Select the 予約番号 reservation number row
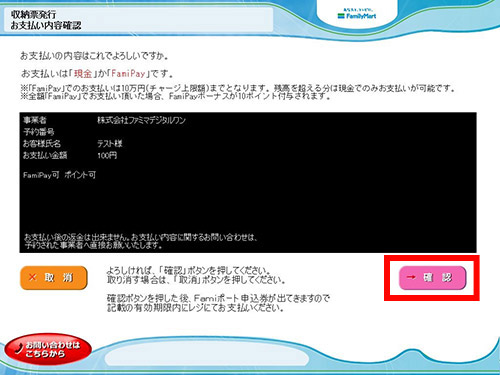Screen dimensions: 500x375 (x=38, y=132)
